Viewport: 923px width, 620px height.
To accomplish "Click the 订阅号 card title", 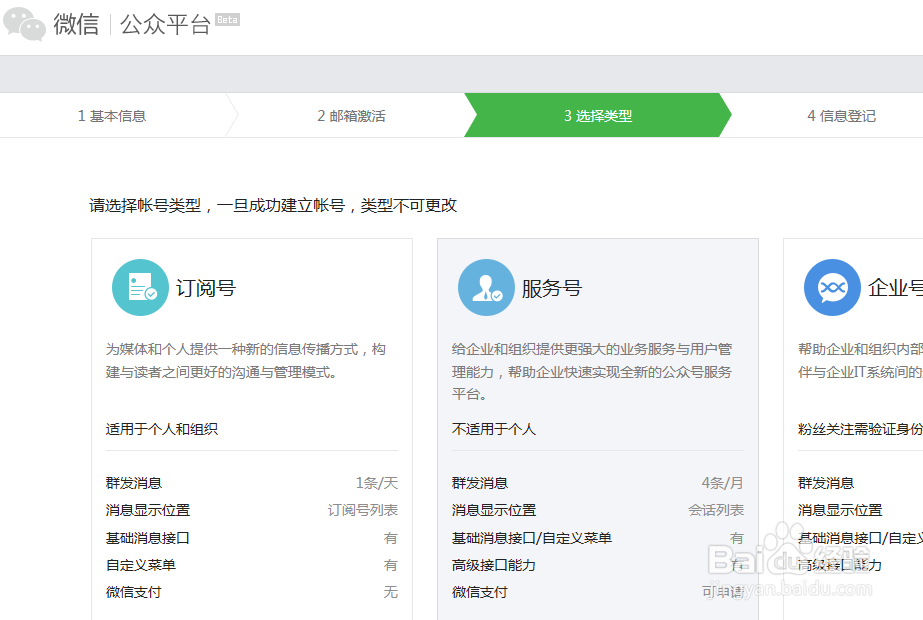I will point(206,289).
